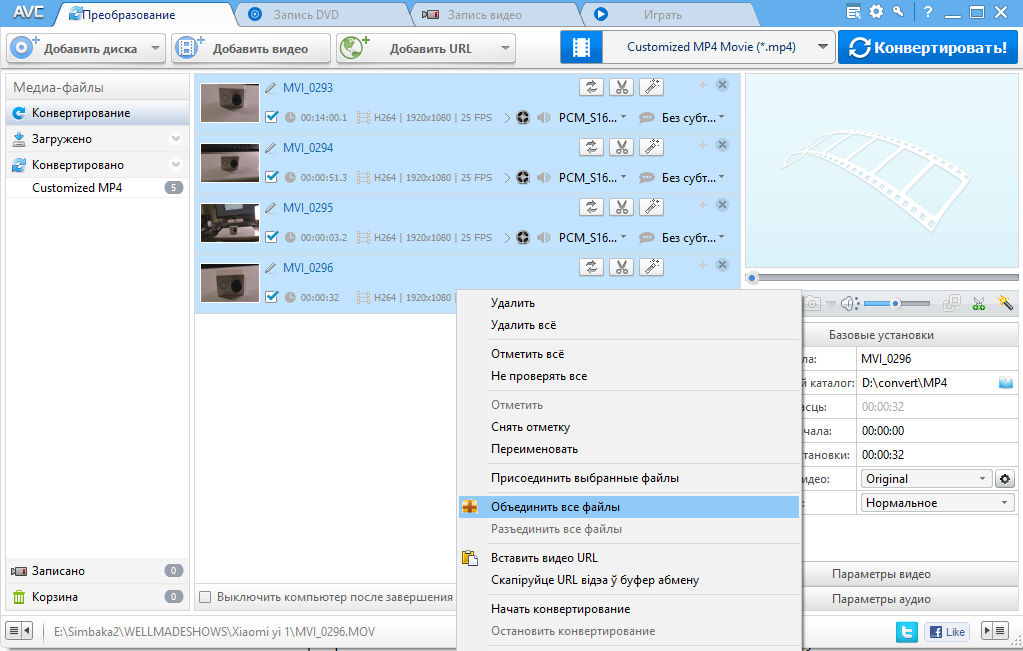This screenshot has width=1023, height=651.
Task: Select the MVI_0294 video thumbnail
Action: tap(230, 163)
